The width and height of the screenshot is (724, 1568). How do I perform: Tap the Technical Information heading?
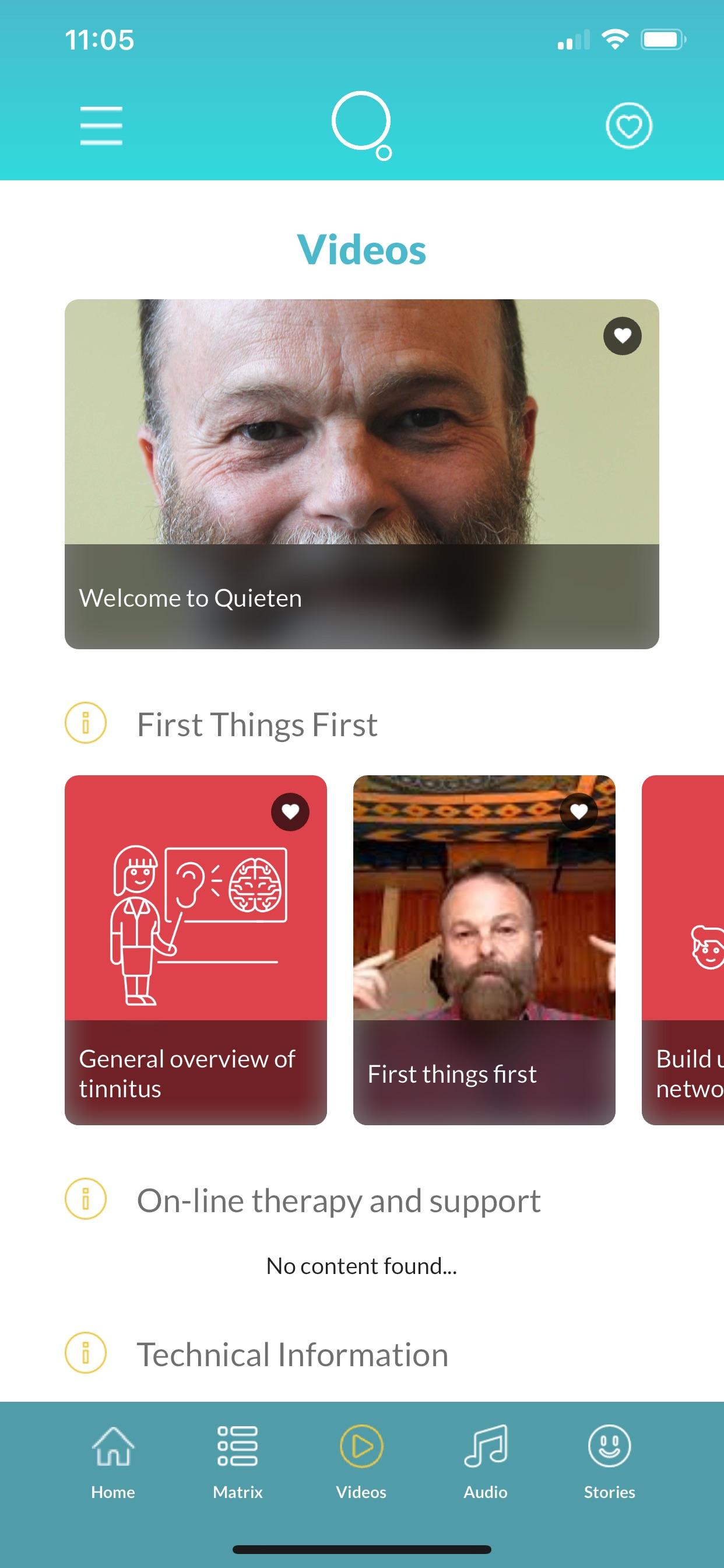[293, 1354]
